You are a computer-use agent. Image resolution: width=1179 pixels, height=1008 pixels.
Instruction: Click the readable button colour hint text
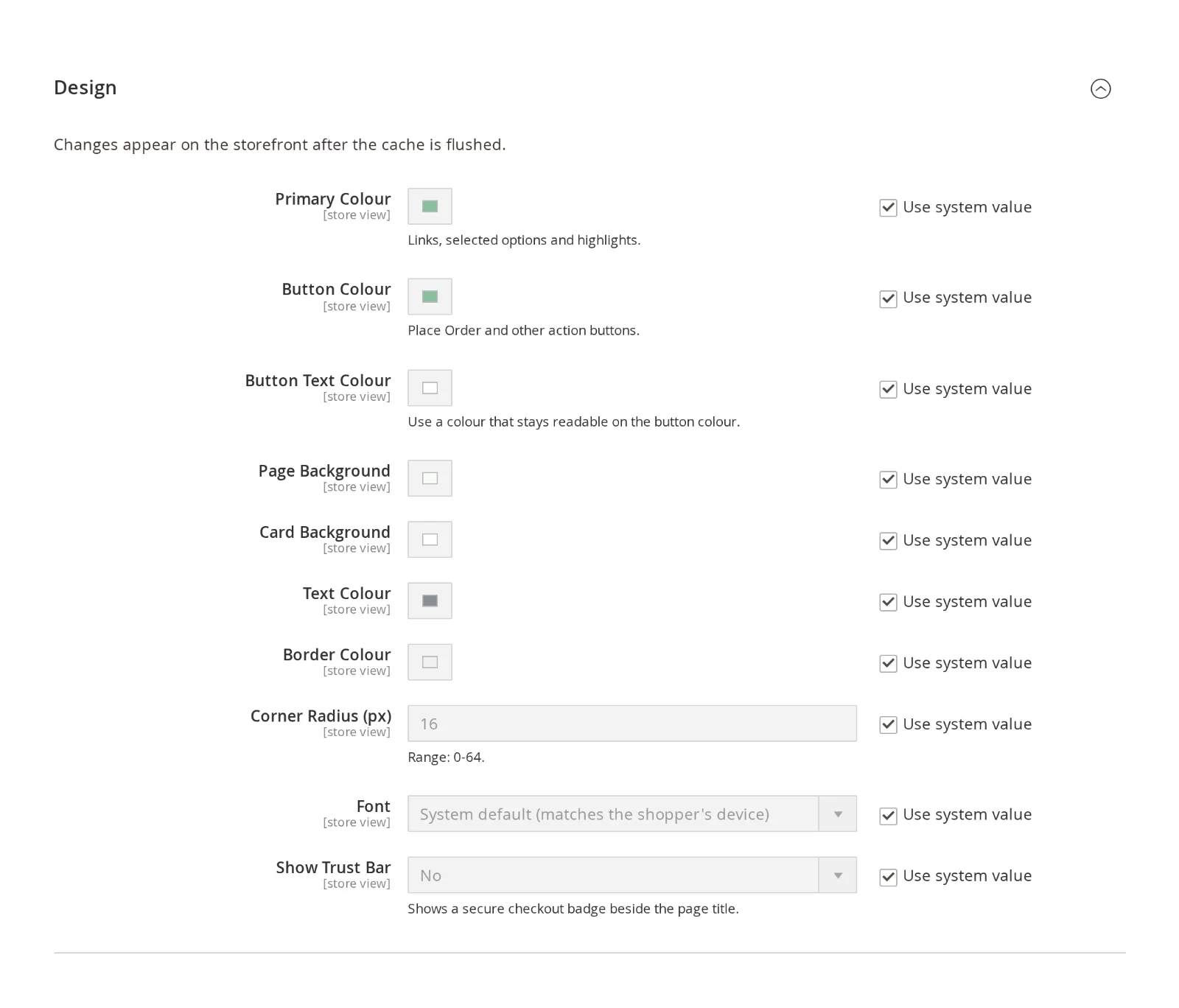[x=574, y=422]
